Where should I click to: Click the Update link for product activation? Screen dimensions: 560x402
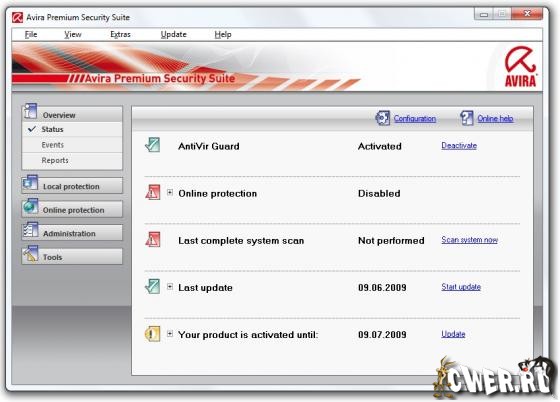[x=453, y=334]
